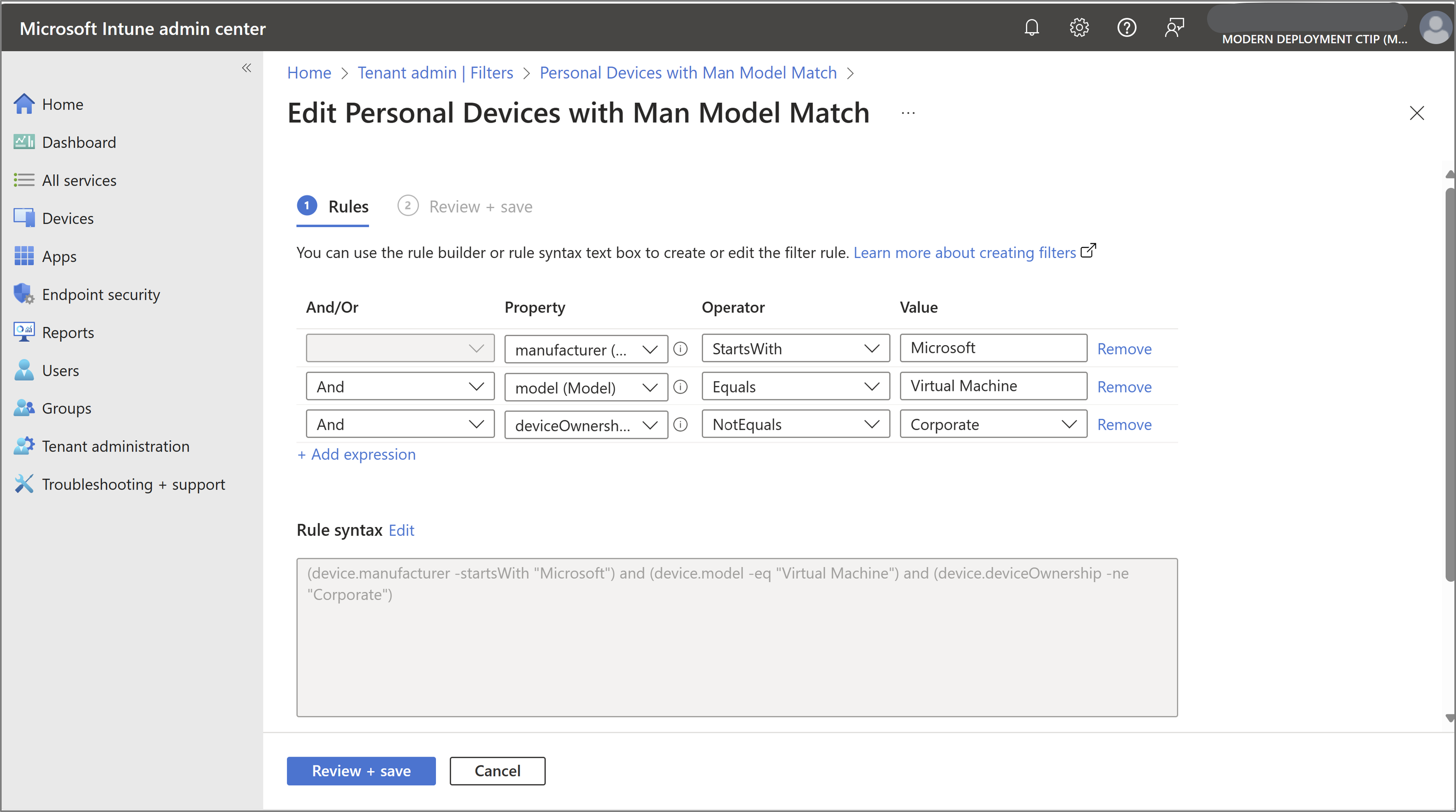
Task: Open the notifications bell icon
Action: 1032,28
